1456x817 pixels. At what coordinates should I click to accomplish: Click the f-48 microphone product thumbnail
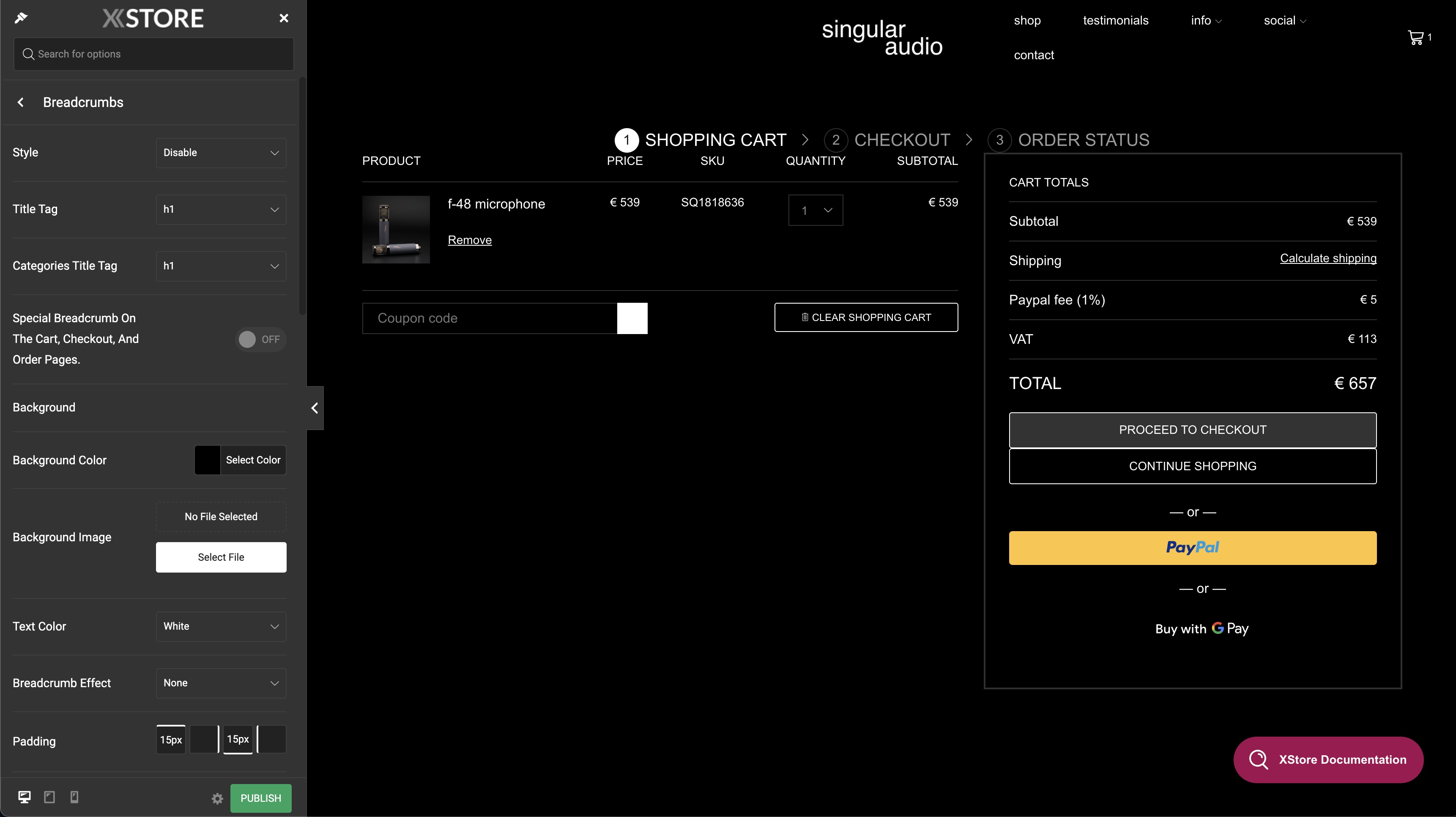coord(396,229)
